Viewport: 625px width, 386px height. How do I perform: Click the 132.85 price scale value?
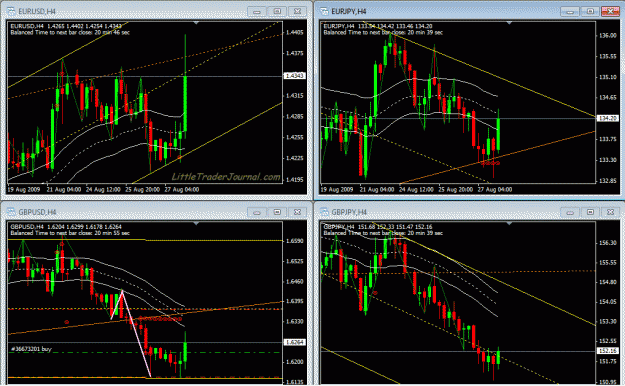click(607, 181)
